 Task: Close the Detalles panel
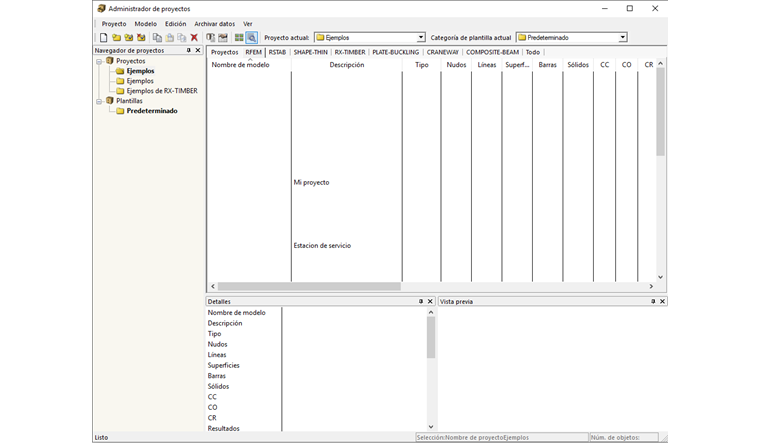(430, 301)
